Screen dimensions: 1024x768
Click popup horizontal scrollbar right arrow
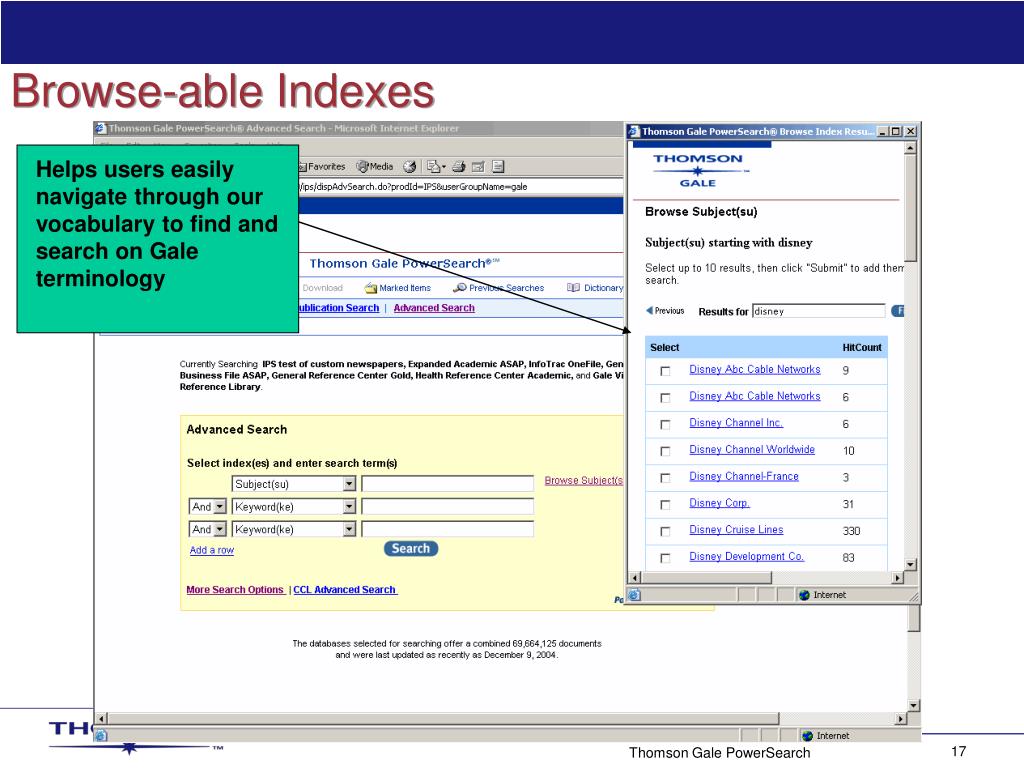898,578
